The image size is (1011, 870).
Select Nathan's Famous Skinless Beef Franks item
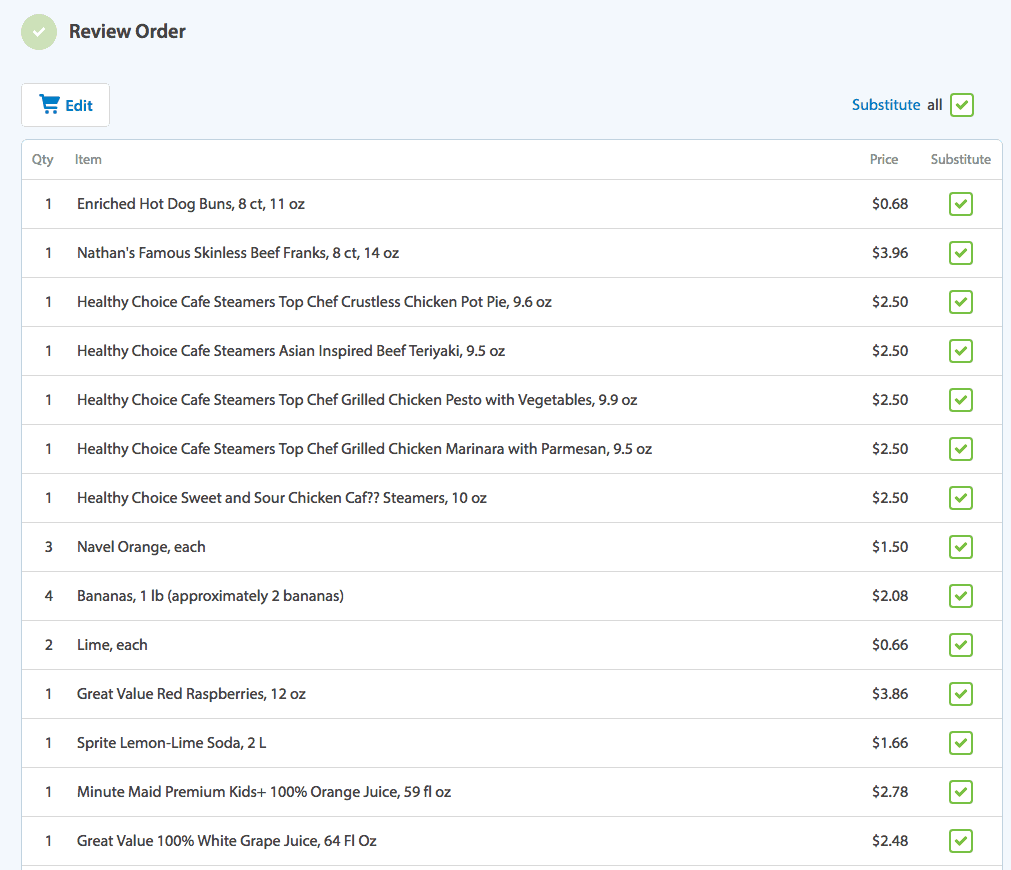(238, 253)
